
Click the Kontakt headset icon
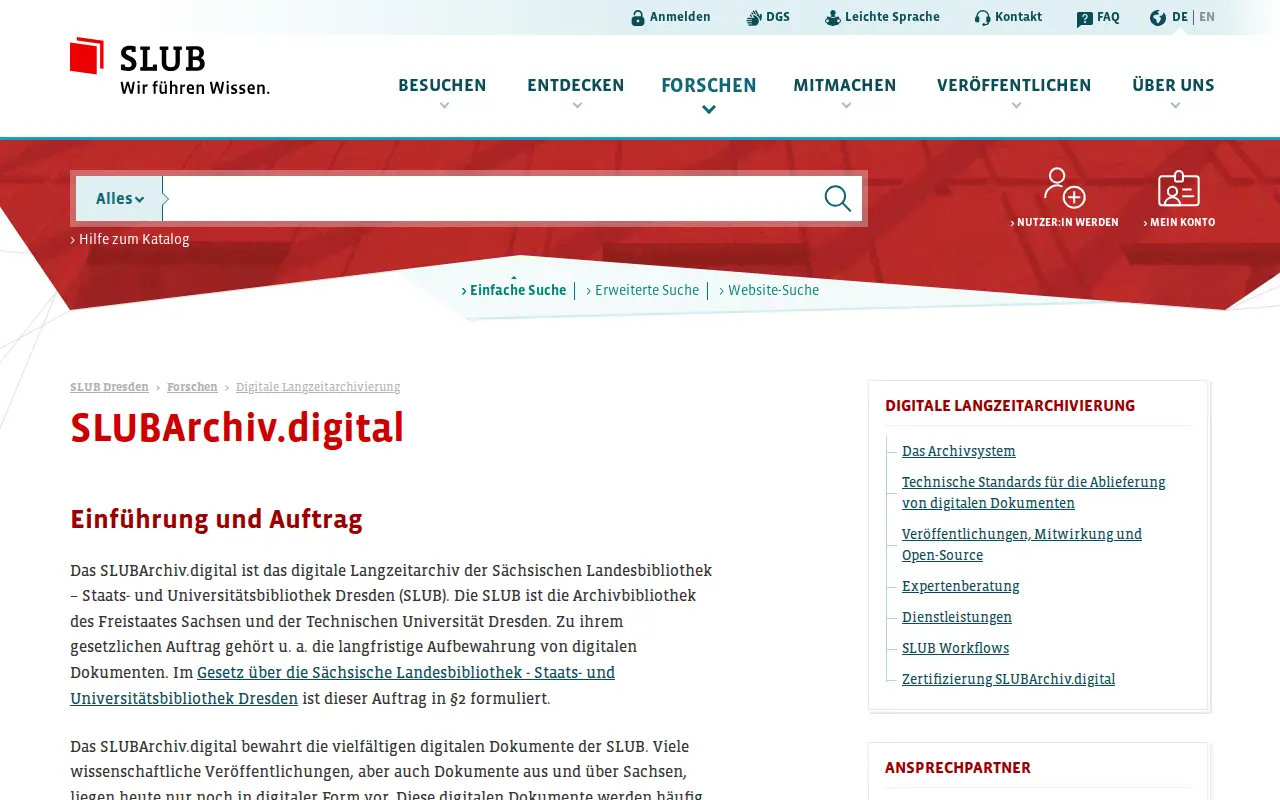coord(982,18)
